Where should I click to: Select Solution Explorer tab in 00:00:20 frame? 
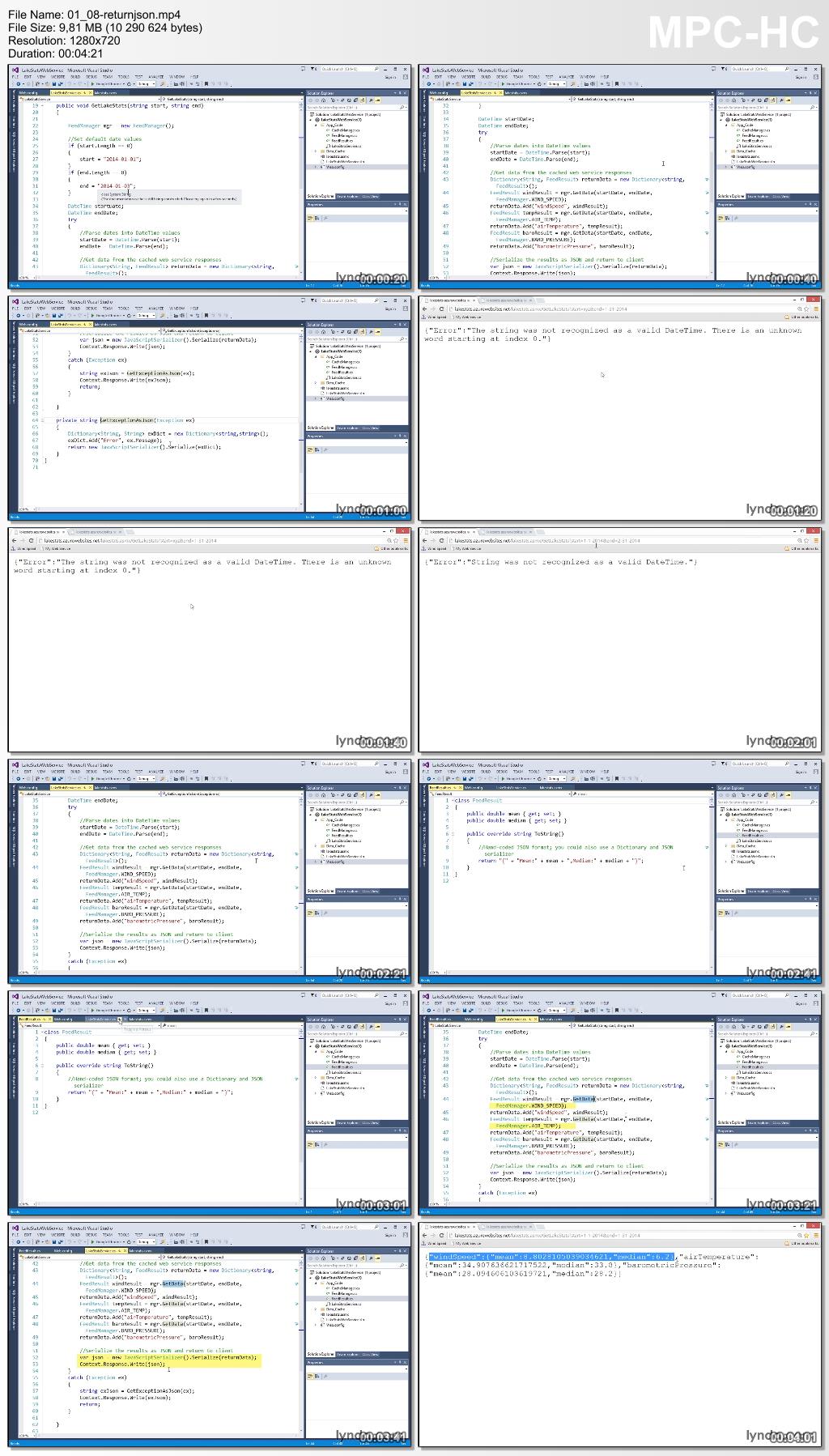click(x=320, y=196)
